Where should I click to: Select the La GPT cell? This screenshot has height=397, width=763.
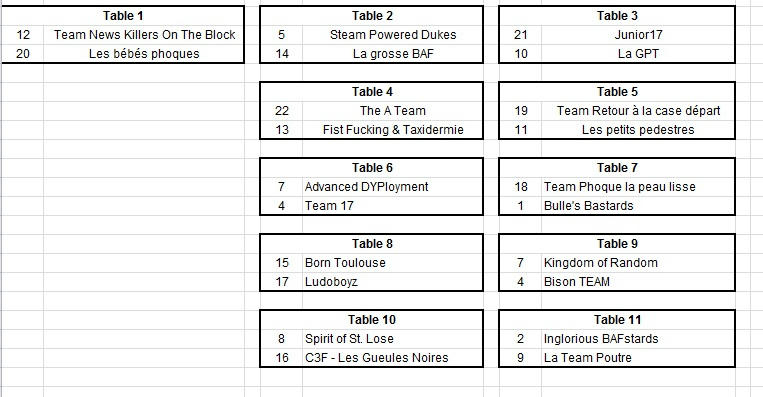tap(638, 54)
